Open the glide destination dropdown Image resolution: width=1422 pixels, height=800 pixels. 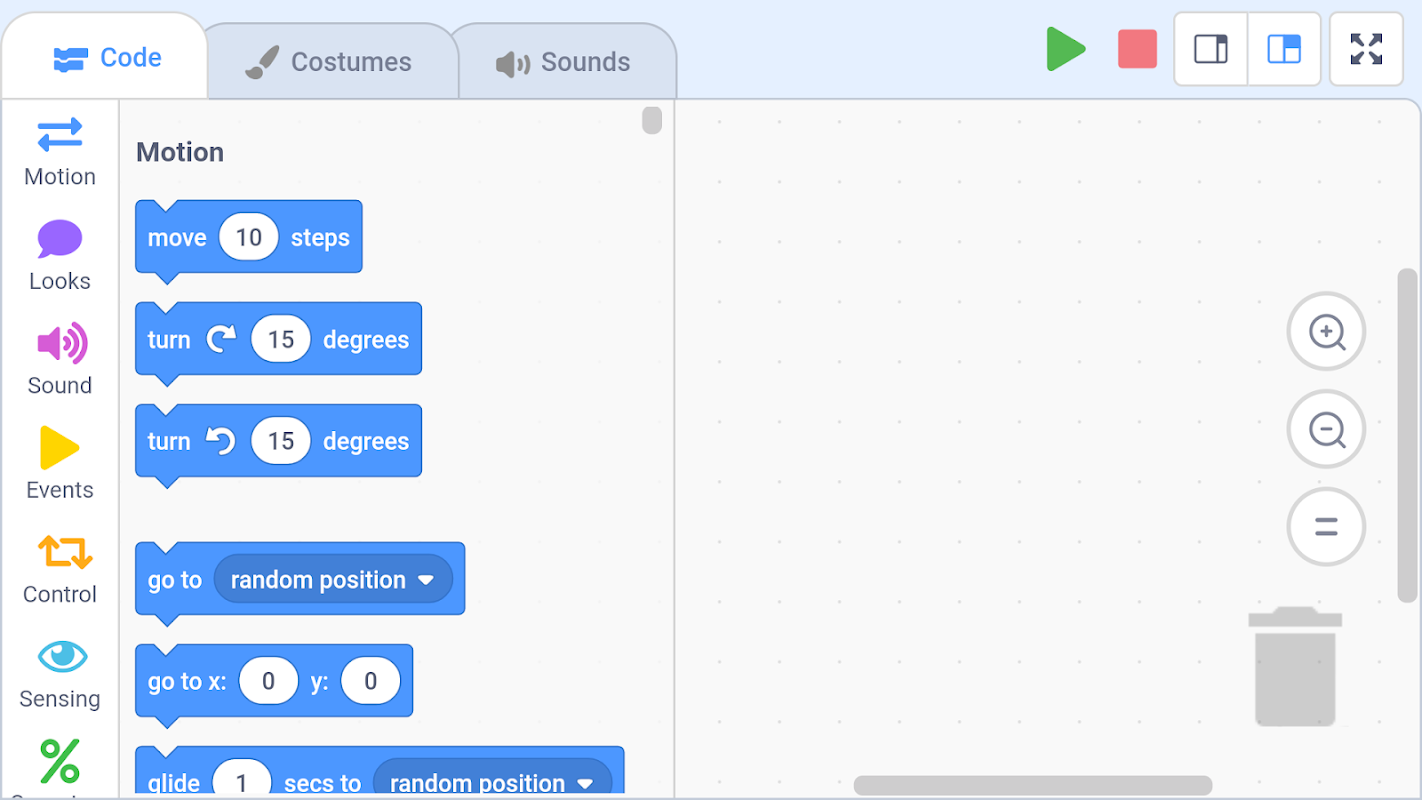pyautogui.click(x=492, y=781)
